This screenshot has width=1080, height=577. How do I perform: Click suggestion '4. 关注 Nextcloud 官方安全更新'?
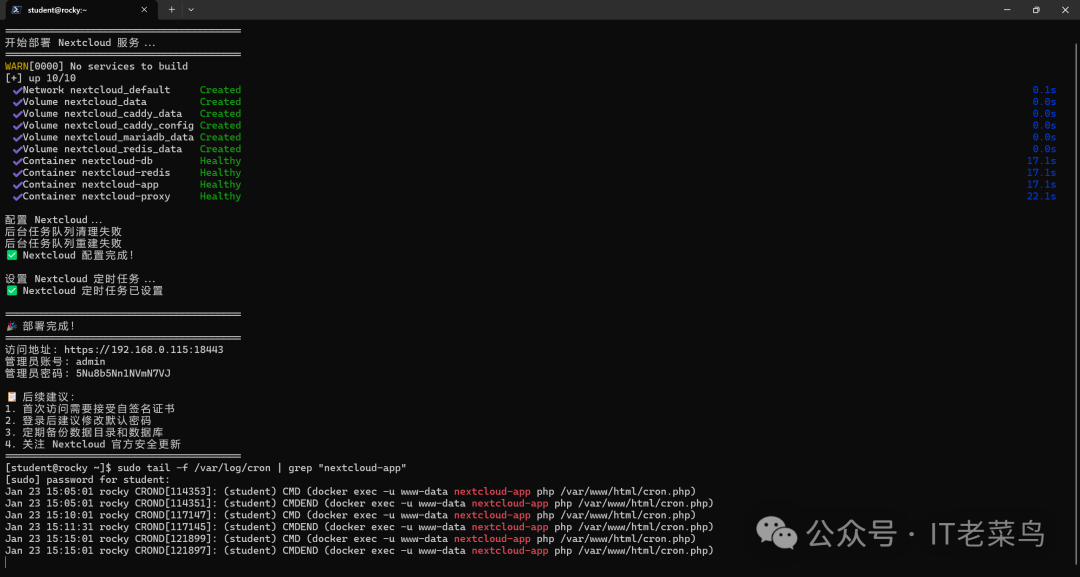click(93, 444)
